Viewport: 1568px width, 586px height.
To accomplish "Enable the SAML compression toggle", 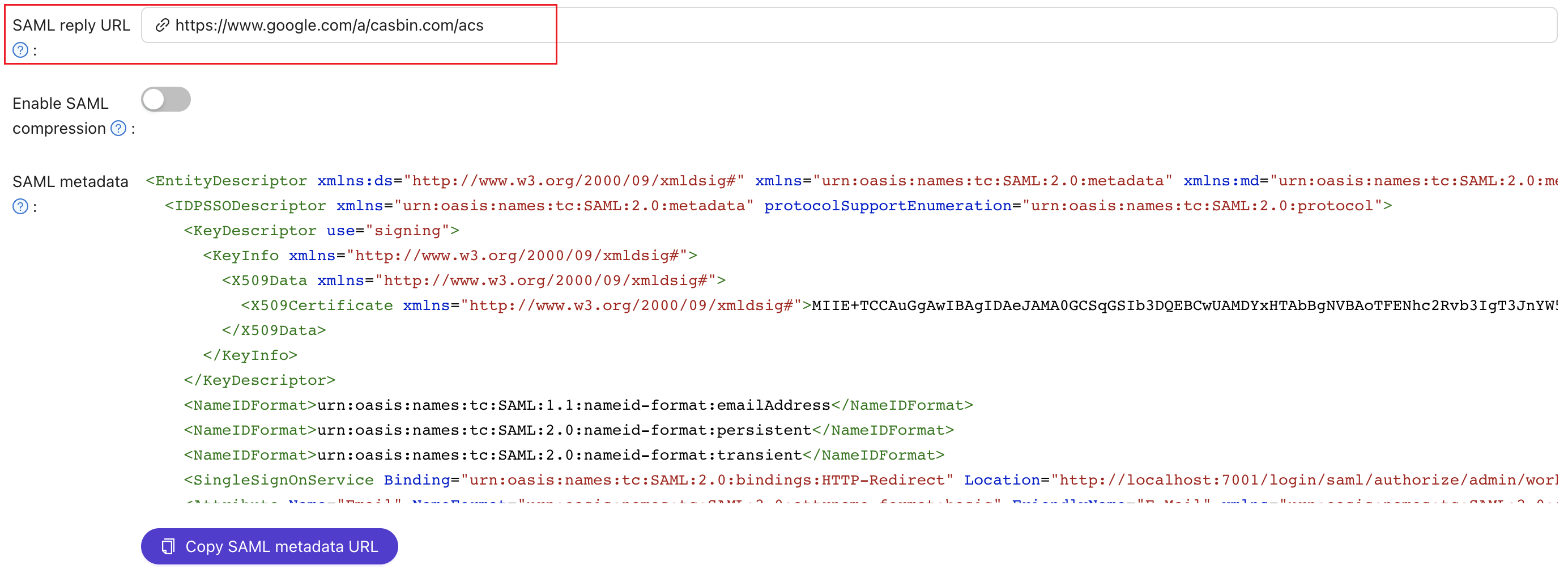I will [165, 99].
